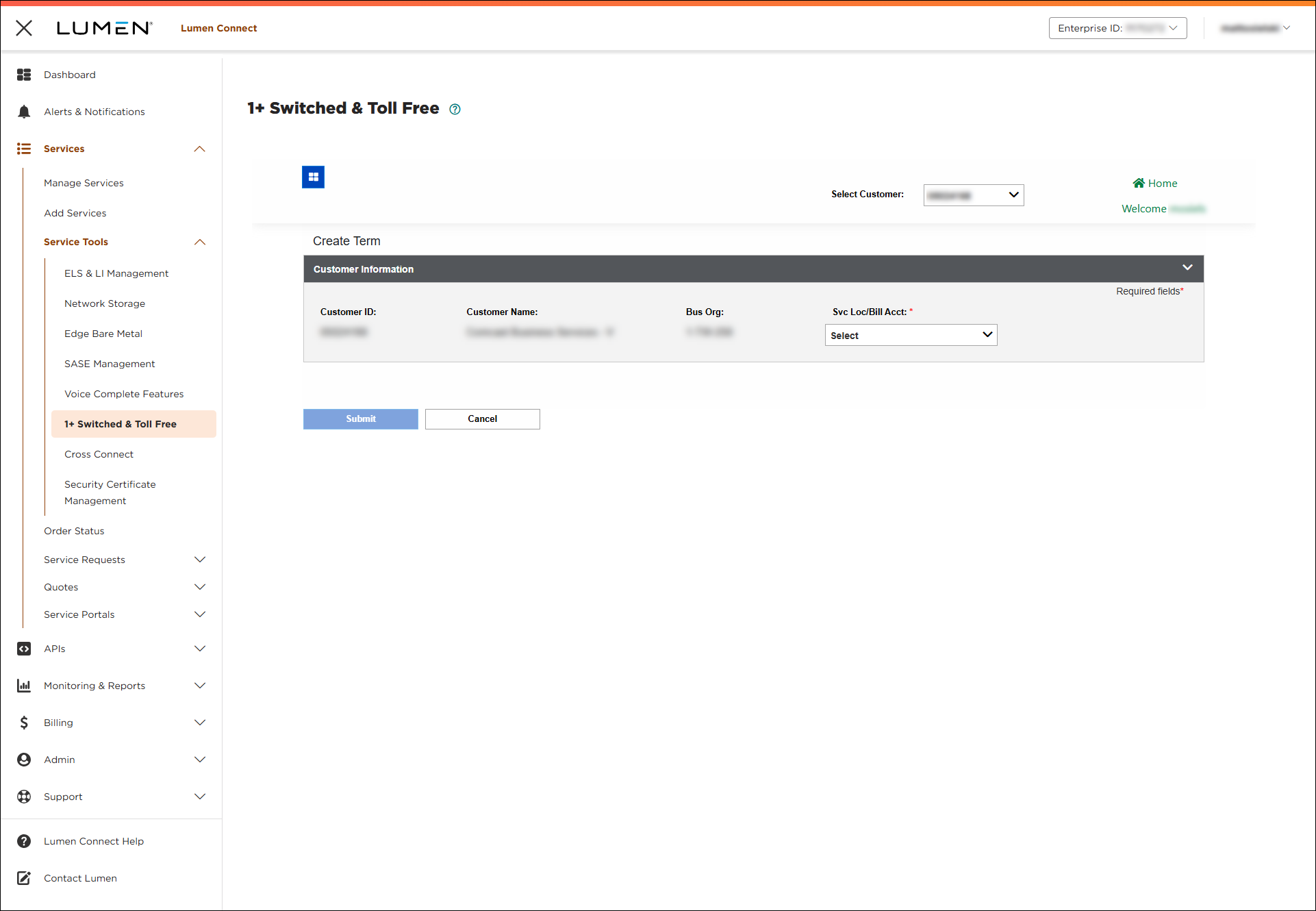1316x911 pixels.
Task: Select 1+ Switched & Toll Free menu item
Action: [134, 424]
